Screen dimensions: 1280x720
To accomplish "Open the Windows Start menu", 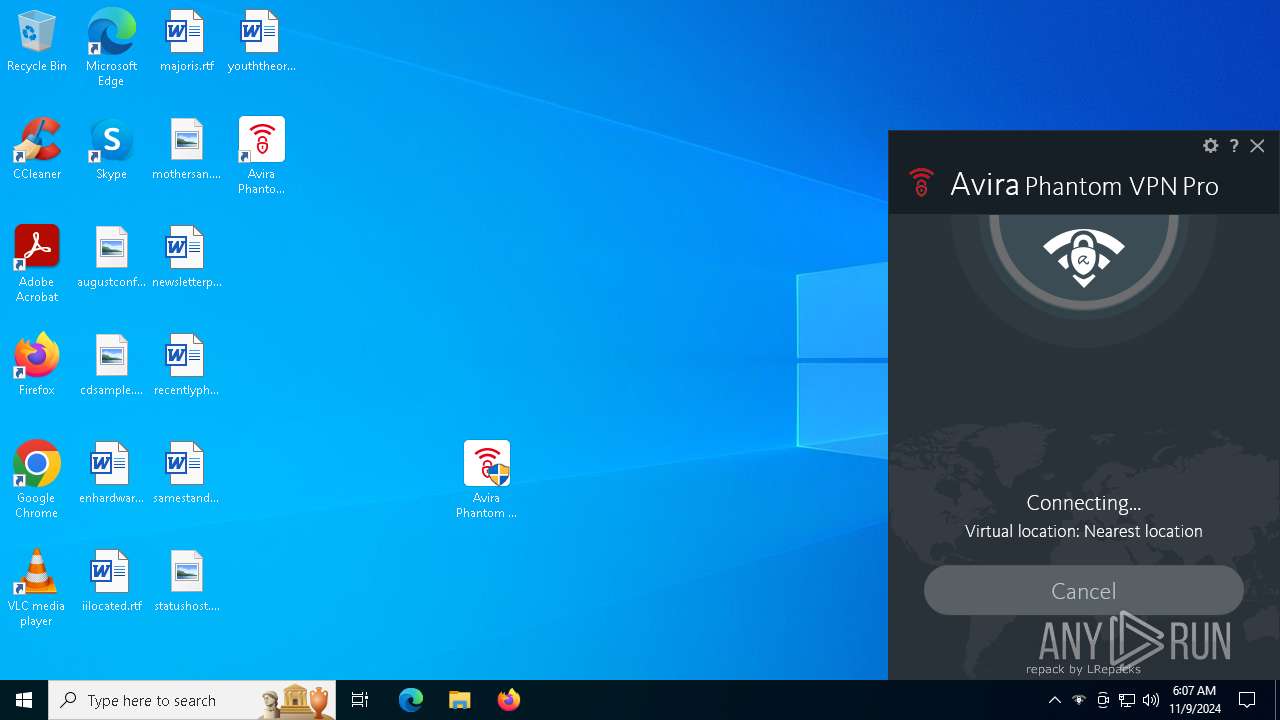I will (x=24, y=700).
